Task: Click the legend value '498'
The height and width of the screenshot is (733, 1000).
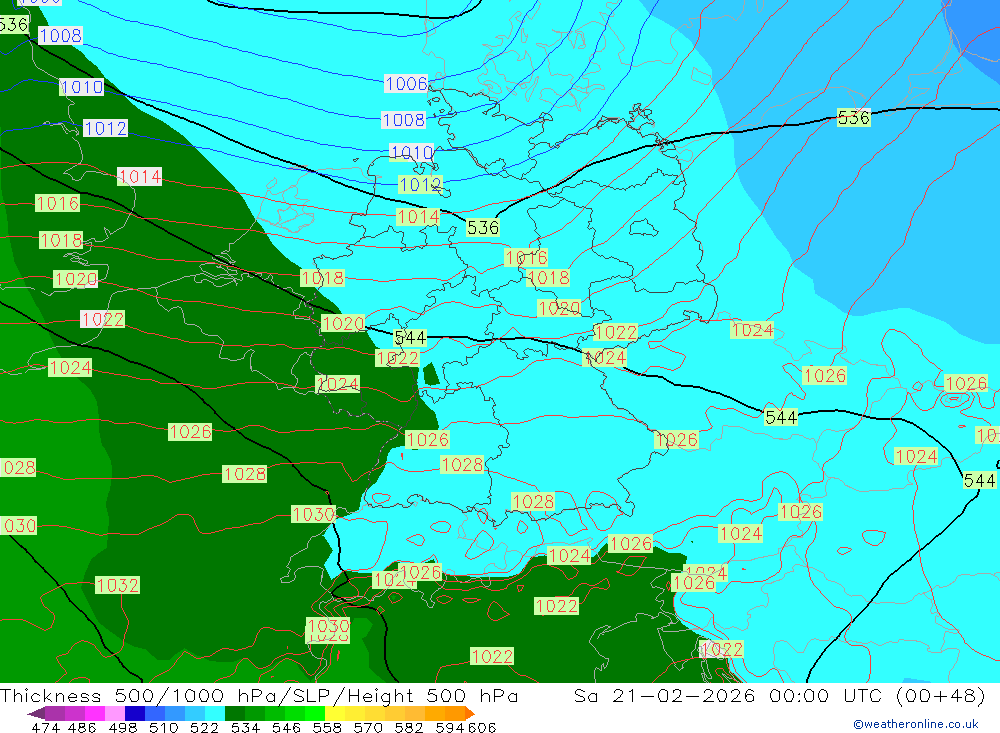Action: 123,727
